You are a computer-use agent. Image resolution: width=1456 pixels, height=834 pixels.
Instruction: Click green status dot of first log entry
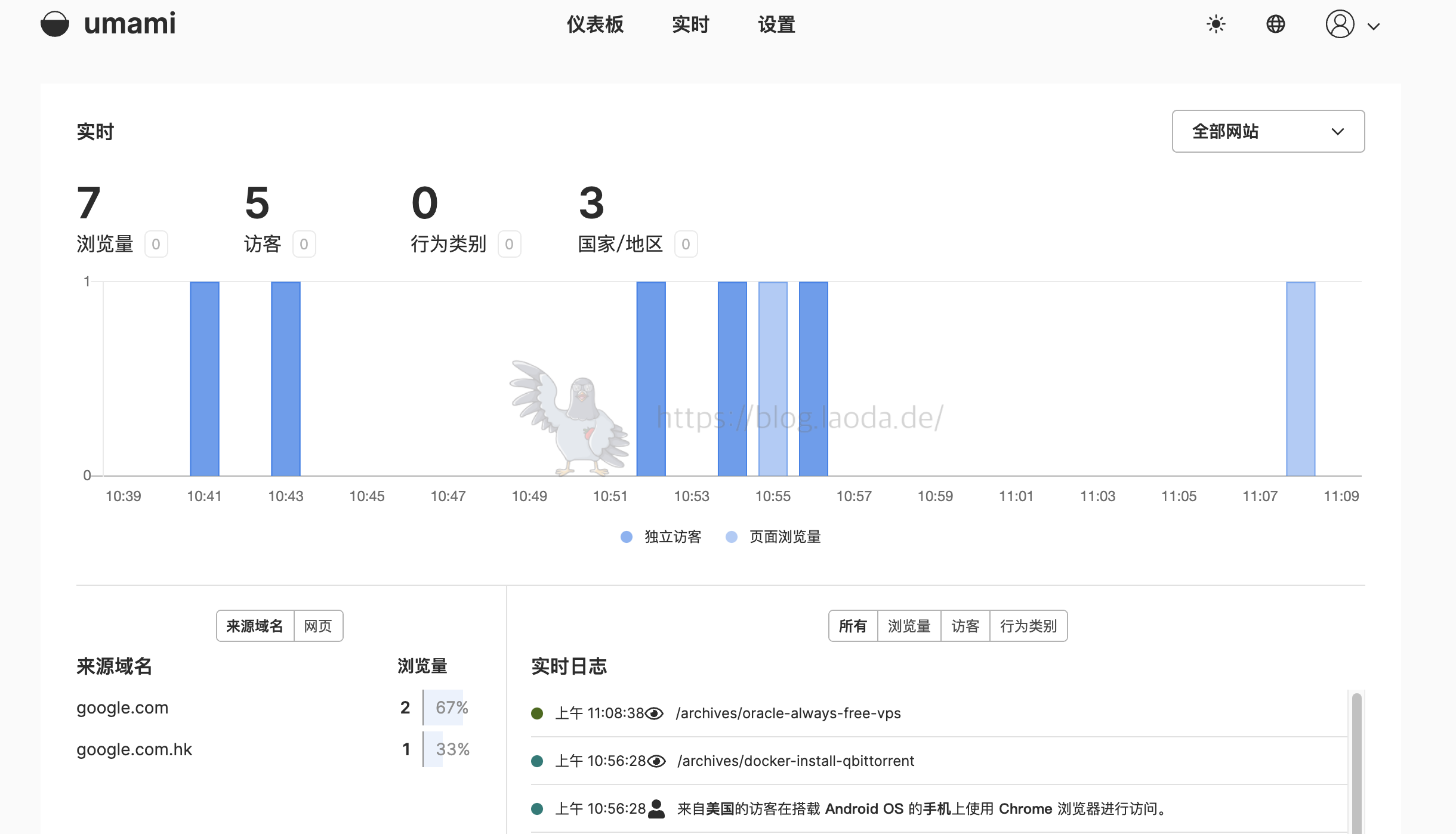tap(537, 713)
